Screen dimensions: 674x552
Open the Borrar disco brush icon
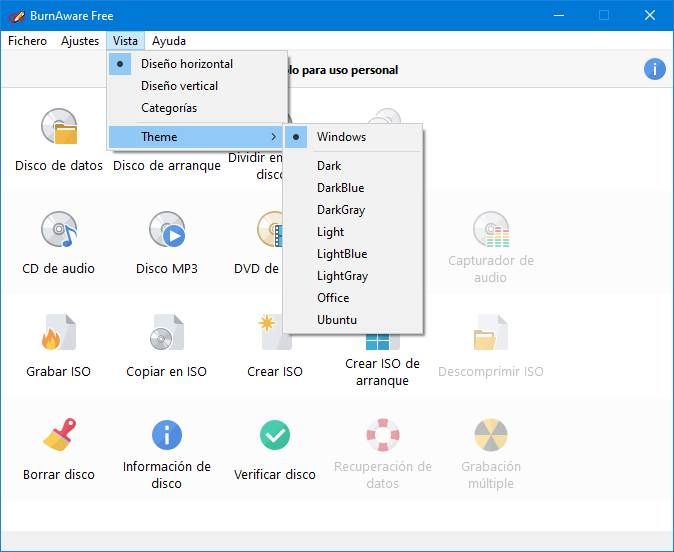coord(59,435)
